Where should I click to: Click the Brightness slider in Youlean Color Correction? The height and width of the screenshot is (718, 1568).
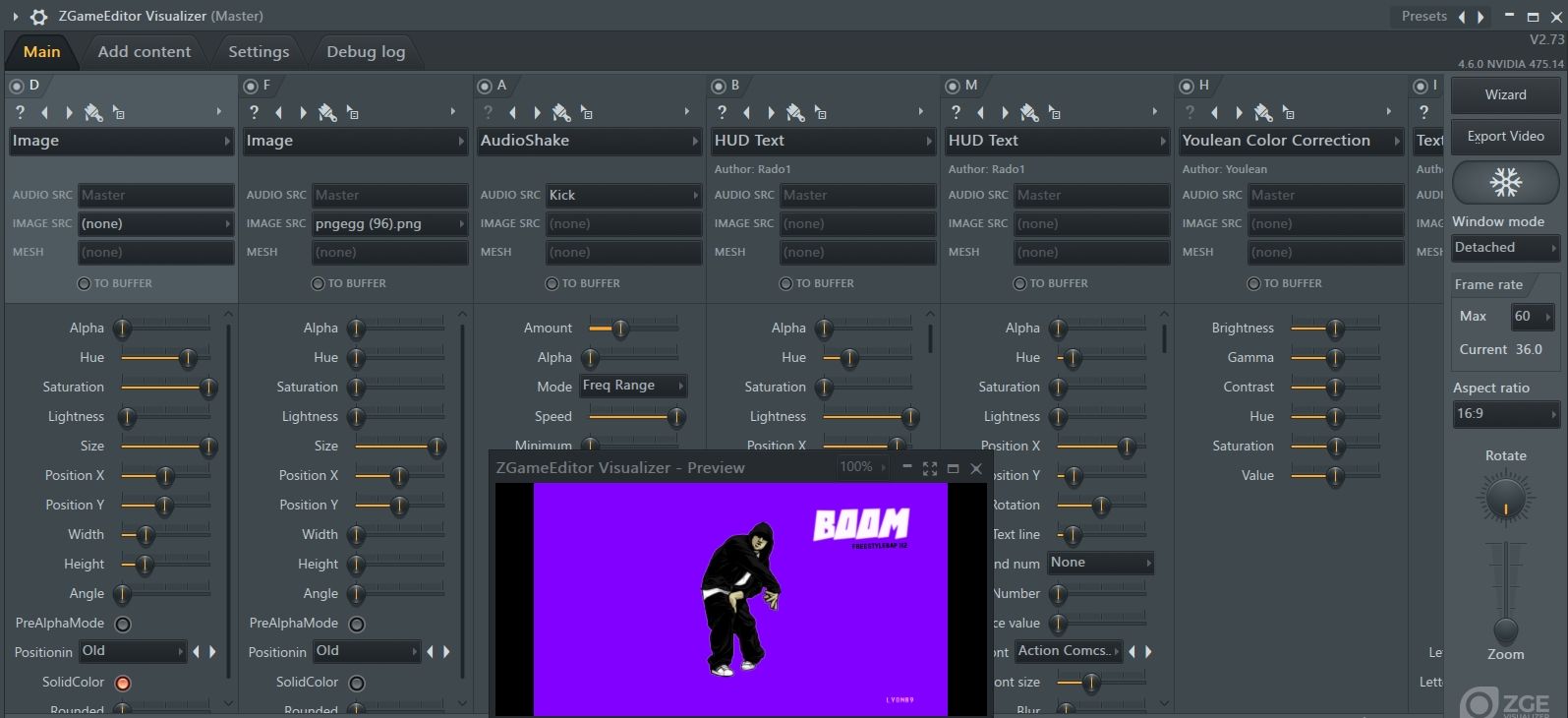point(1334,329)
